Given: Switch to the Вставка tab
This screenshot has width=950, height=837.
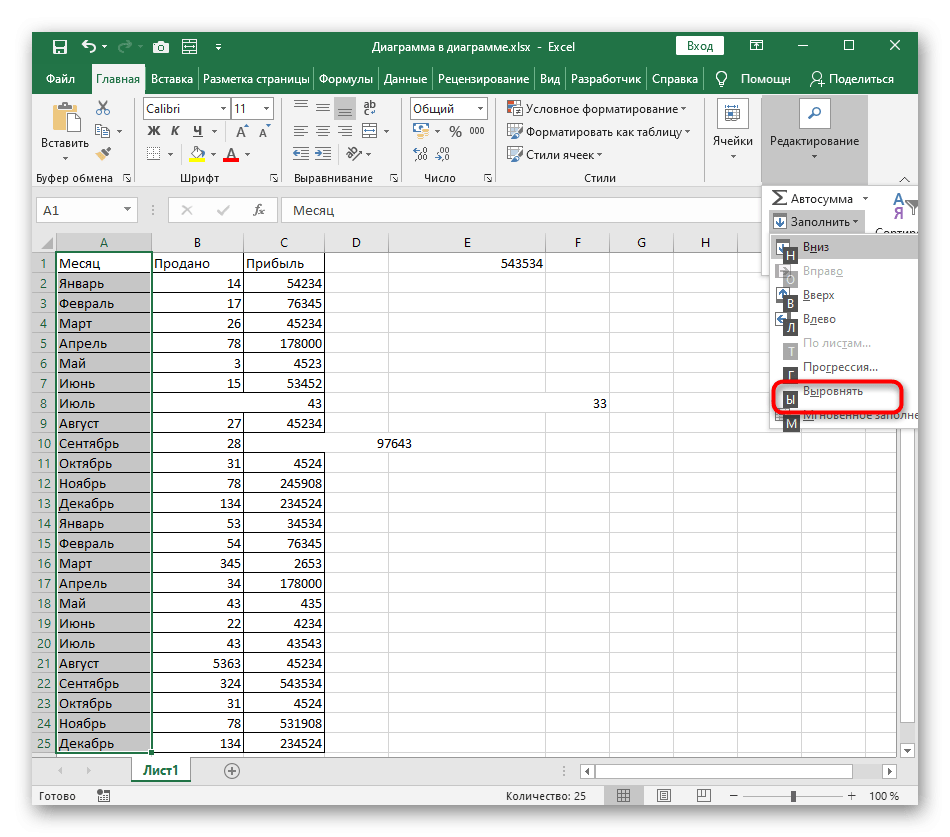Looking at the screenshot, I should [171, 79].
